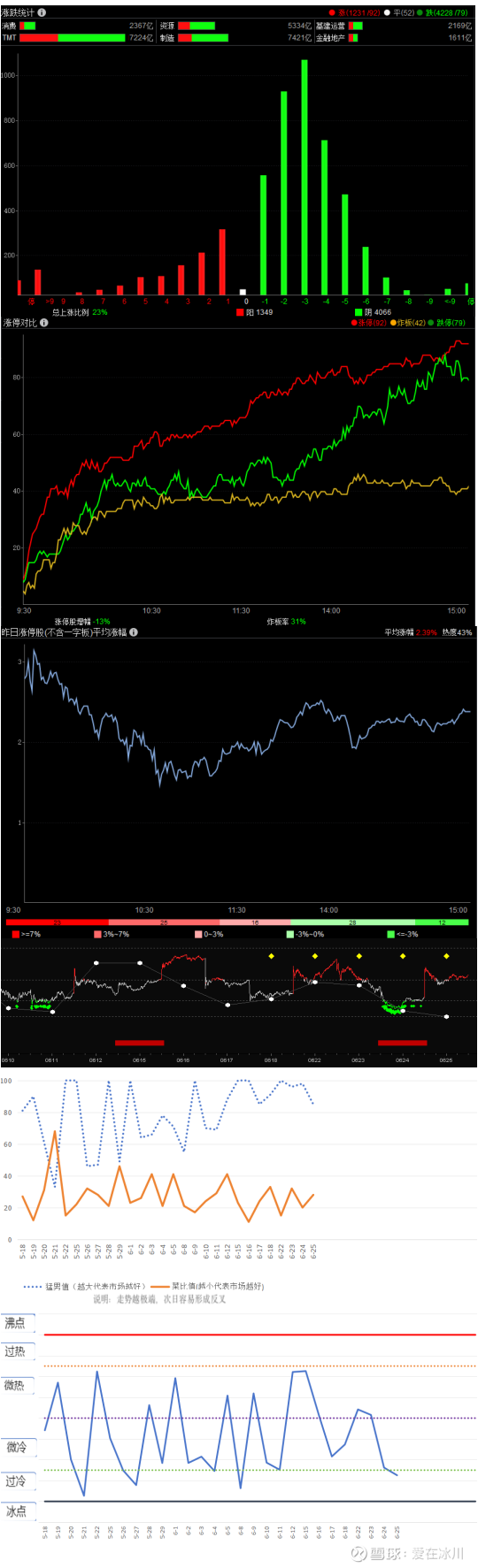
Task: Toggle the 跌停(79) series legend
Action: click(x=448, y=323)
